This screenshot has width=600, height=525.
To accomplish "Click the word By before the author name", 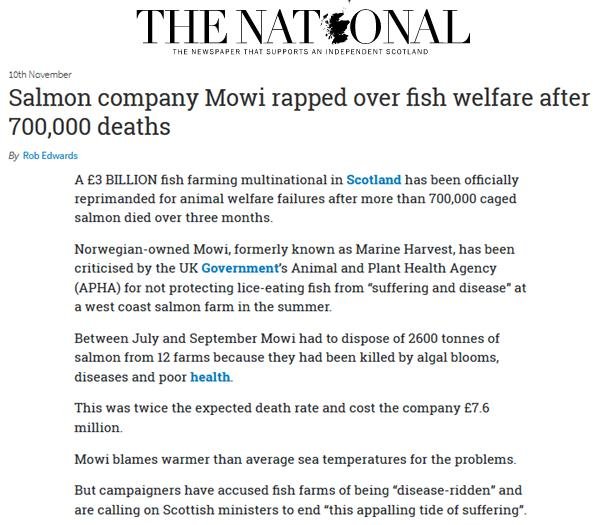I will (13, 155).
